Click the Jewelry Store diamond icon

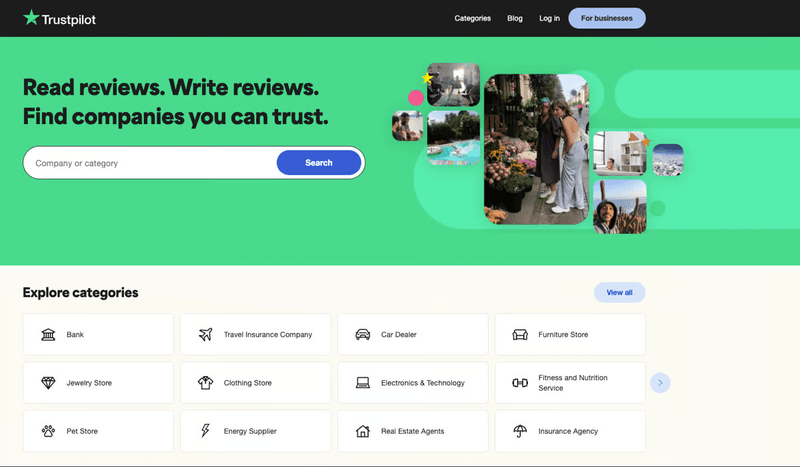pyautogui.click(x=48, y=383)
